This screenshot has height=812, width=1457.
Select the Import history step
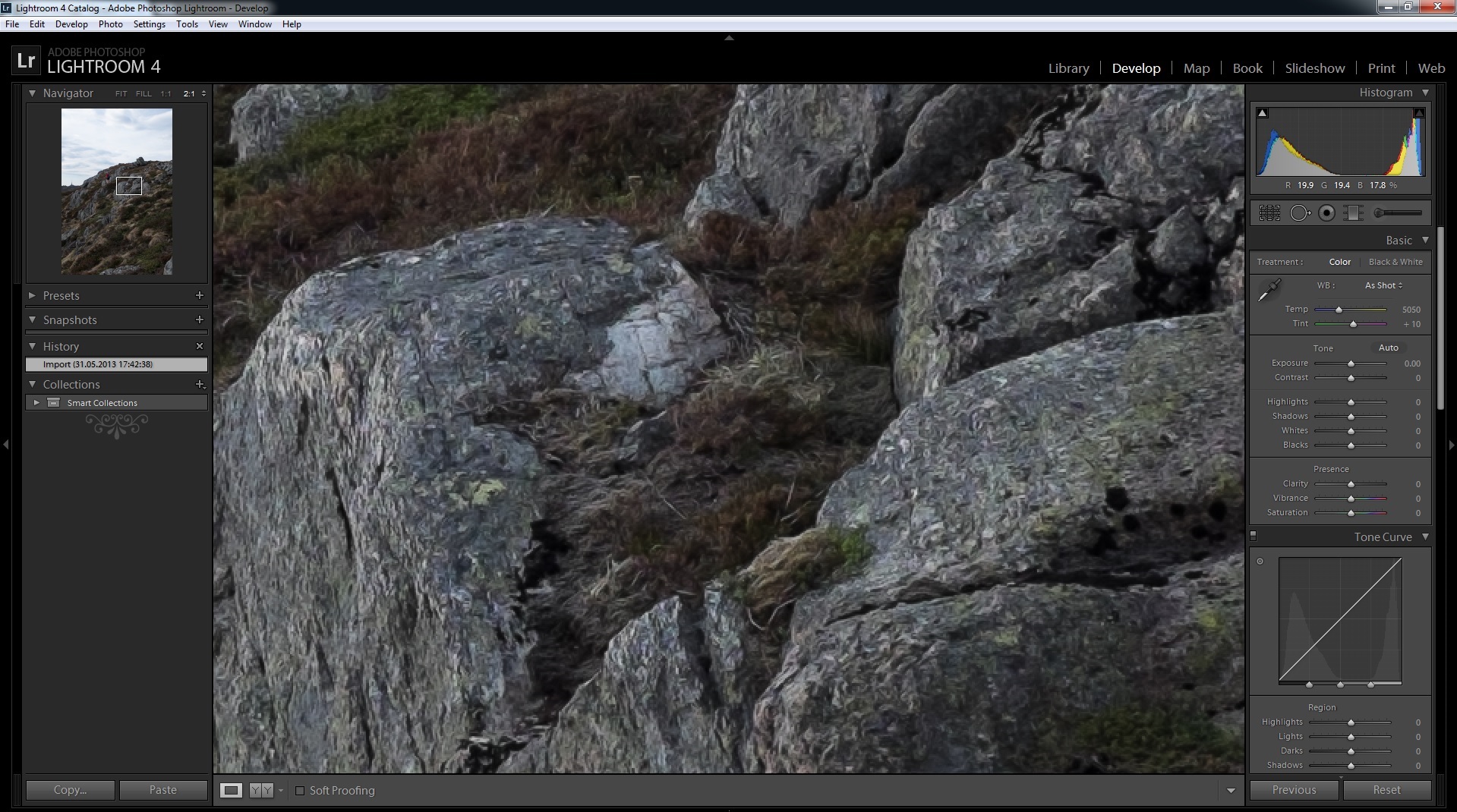(116, 364)
